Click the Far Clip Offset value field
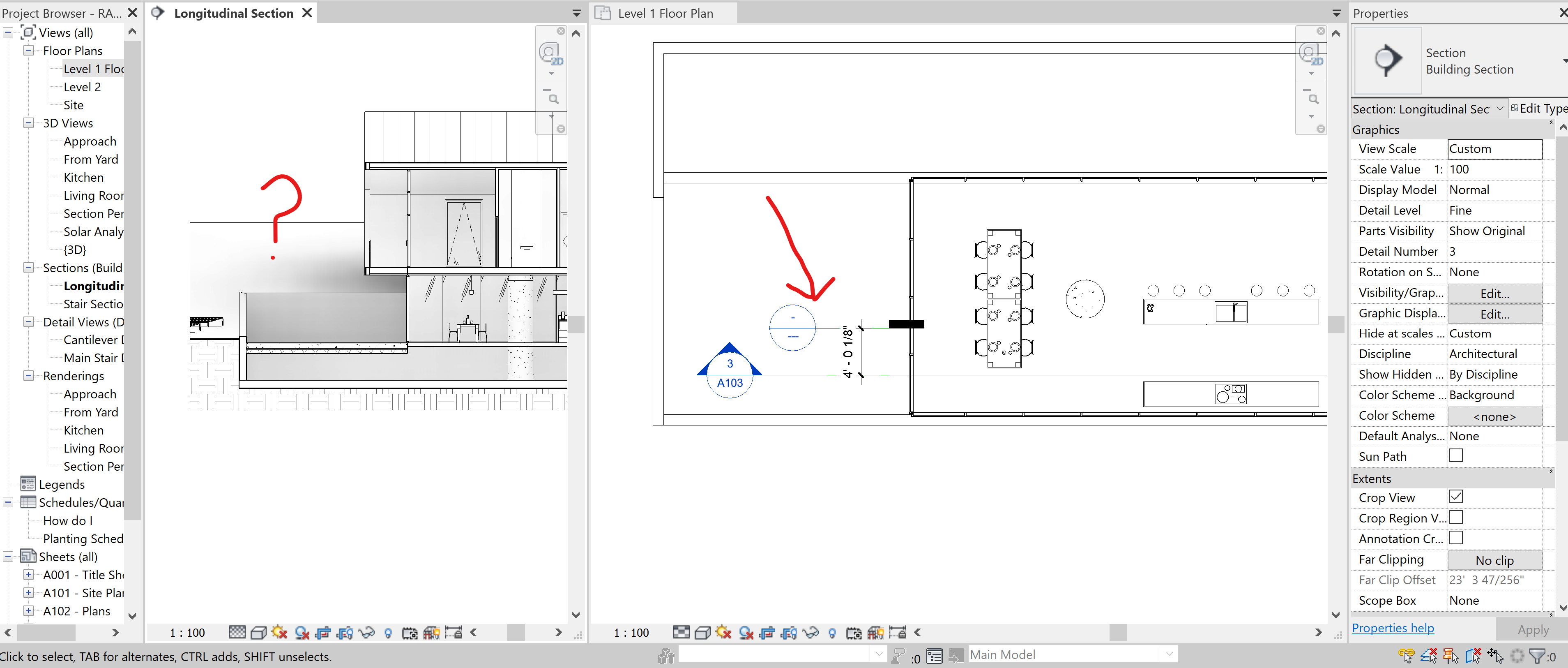Viewport: 1568px width, 668px height. [x=1494, y=580]
